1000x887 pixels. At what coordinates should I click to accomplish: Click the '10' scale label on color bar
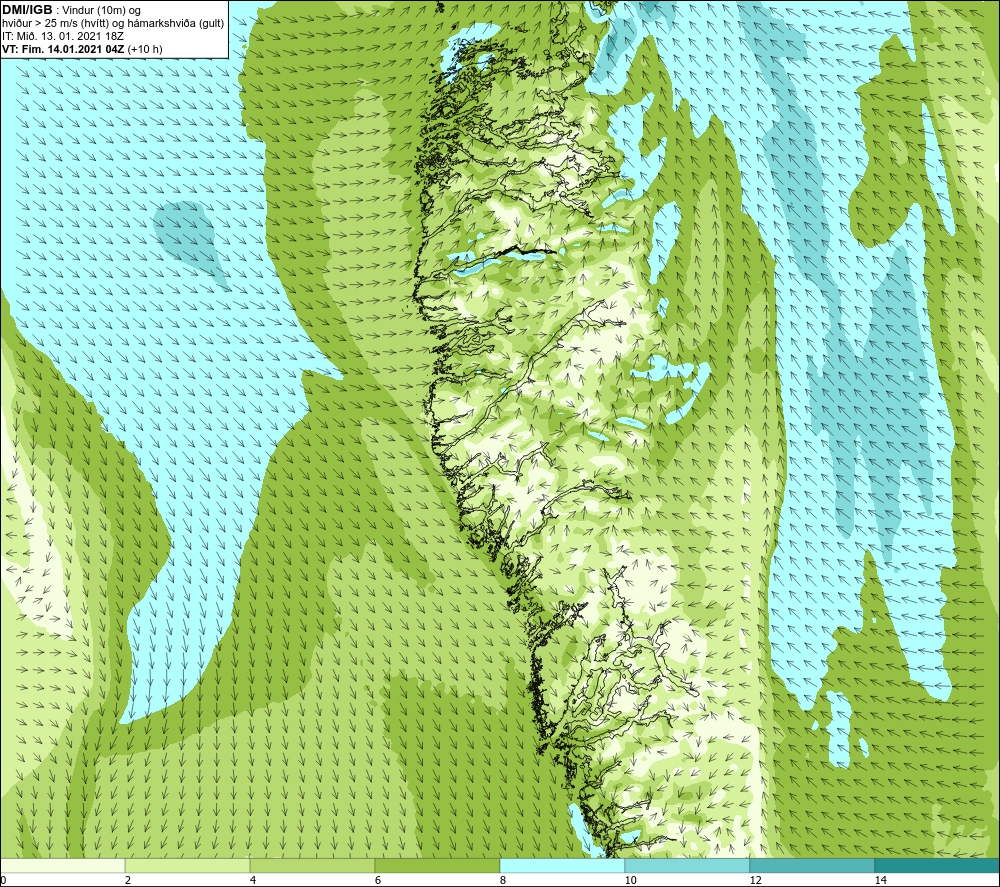tap(630, 880)
